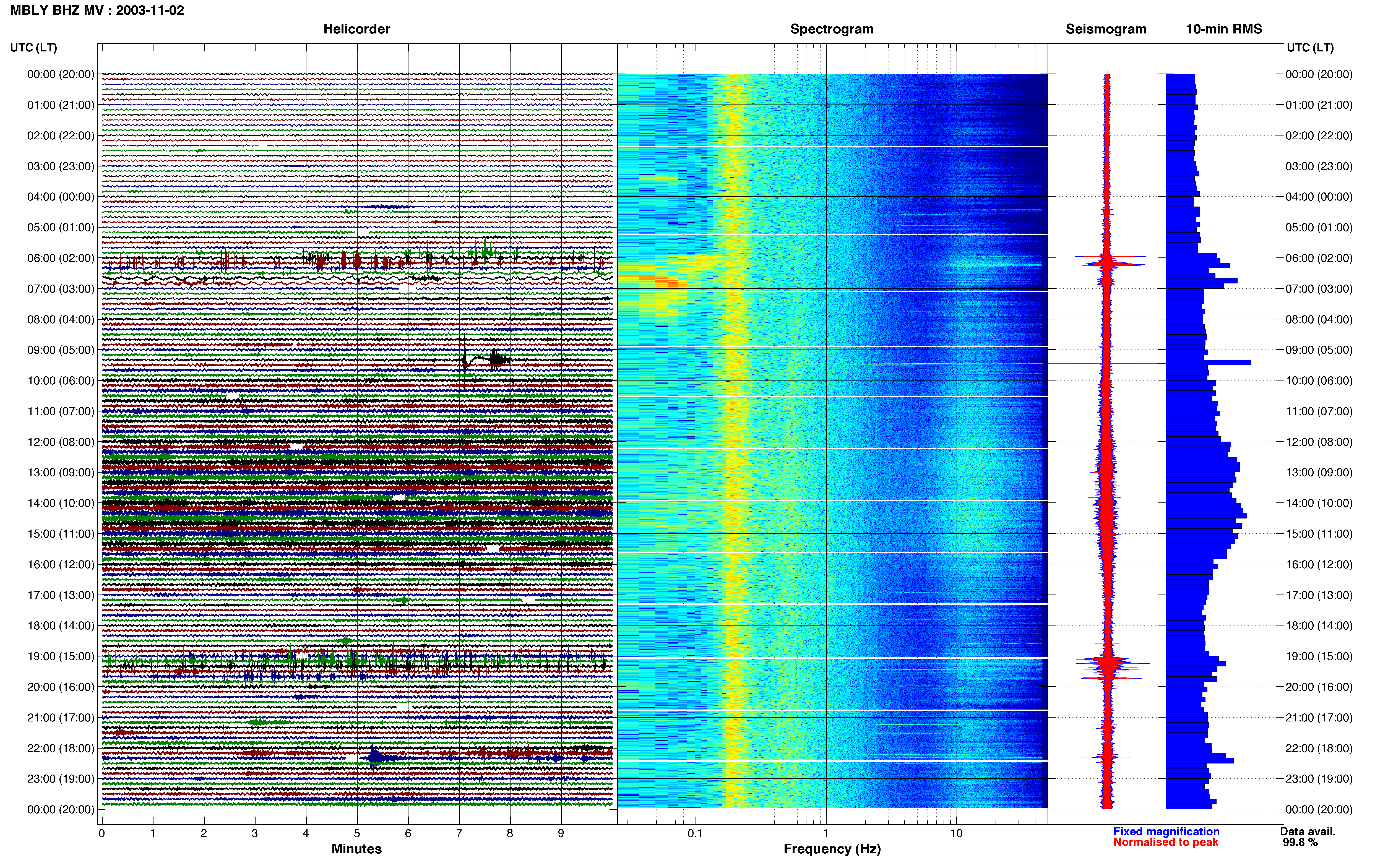Click left time label 11:00 (07:00)
This screenshot has width=1388, height=868.
[x=61, y=411]
